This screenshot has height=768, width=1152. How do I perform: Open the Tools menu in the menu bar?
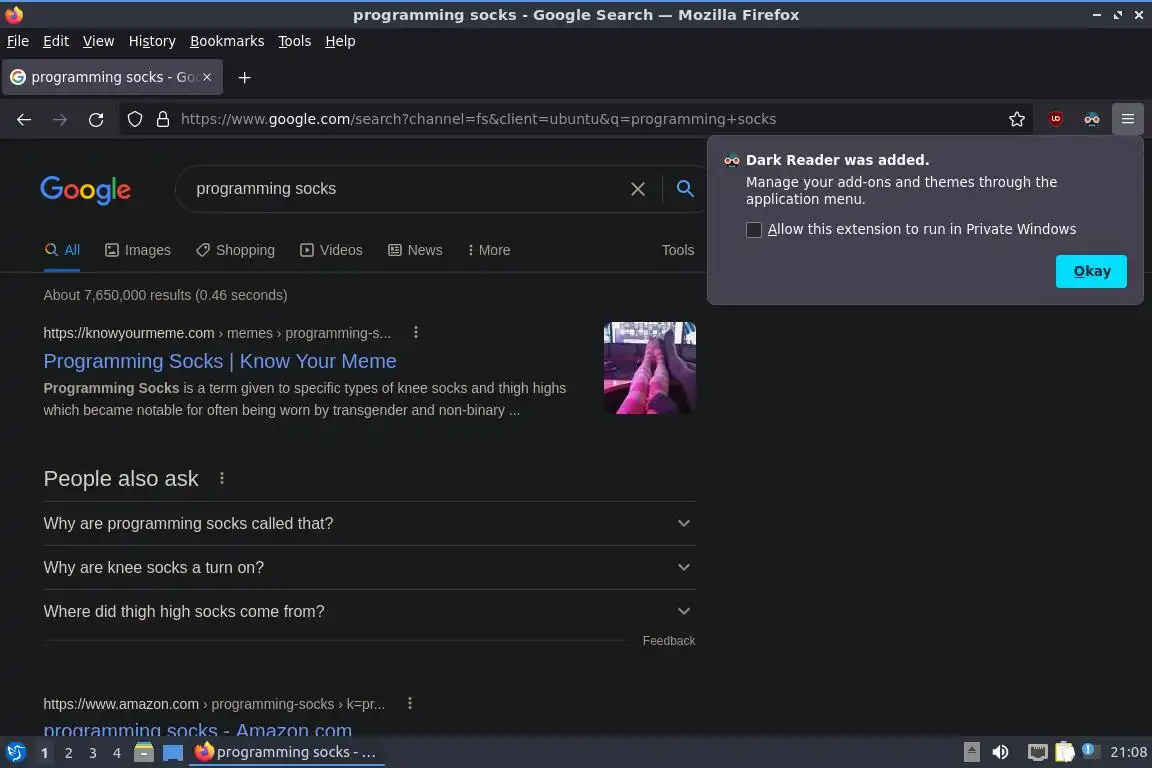click(295, 41)
